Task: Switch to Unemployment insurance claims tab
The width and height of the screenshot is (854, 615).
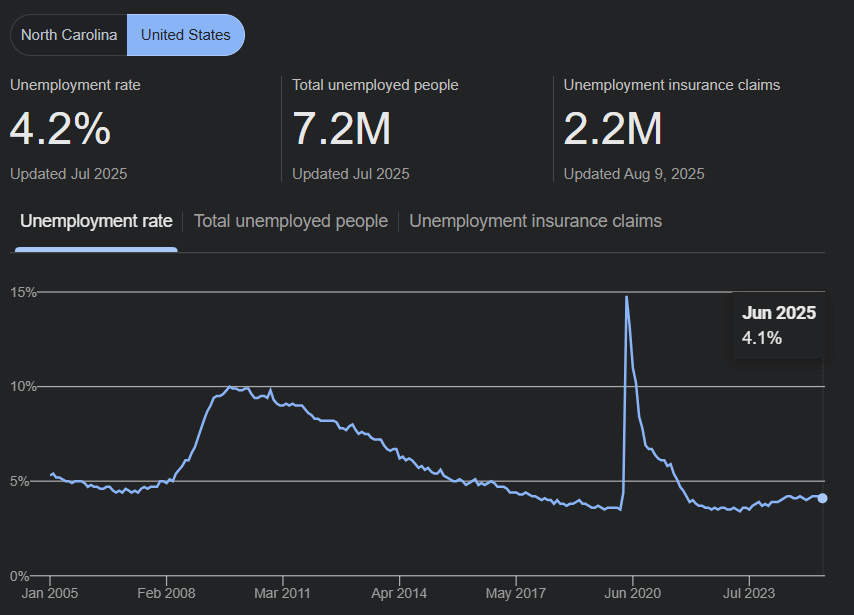Action: (535, 221)
